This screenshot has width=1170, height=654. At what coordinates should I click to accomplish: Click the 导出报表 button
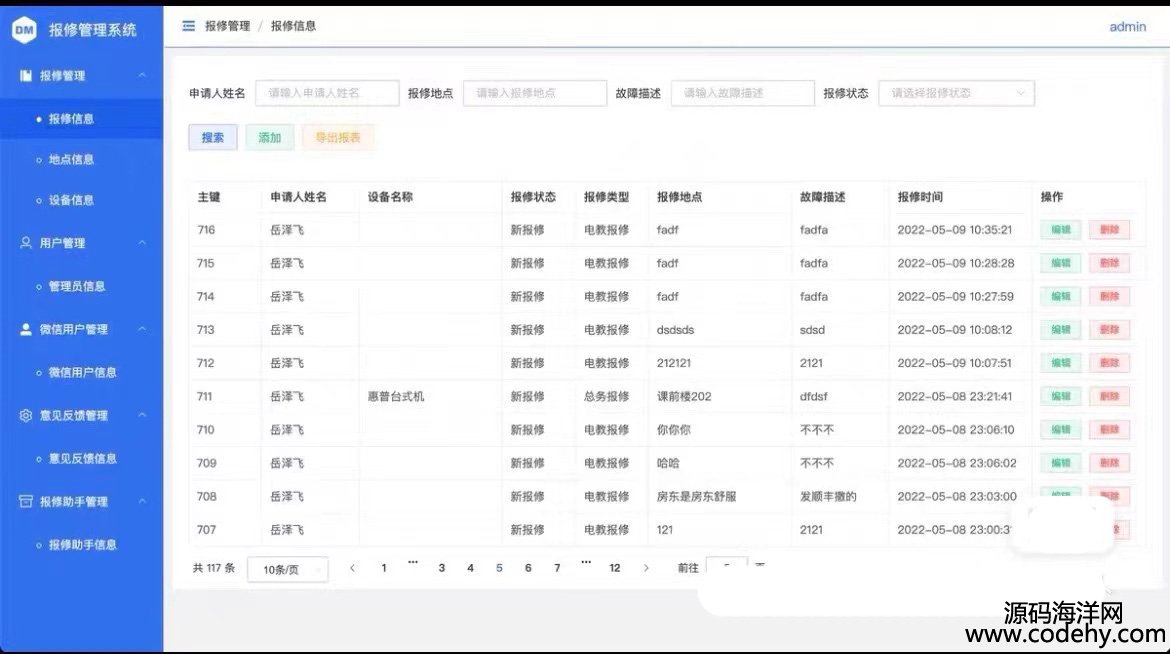click(338, 137)
